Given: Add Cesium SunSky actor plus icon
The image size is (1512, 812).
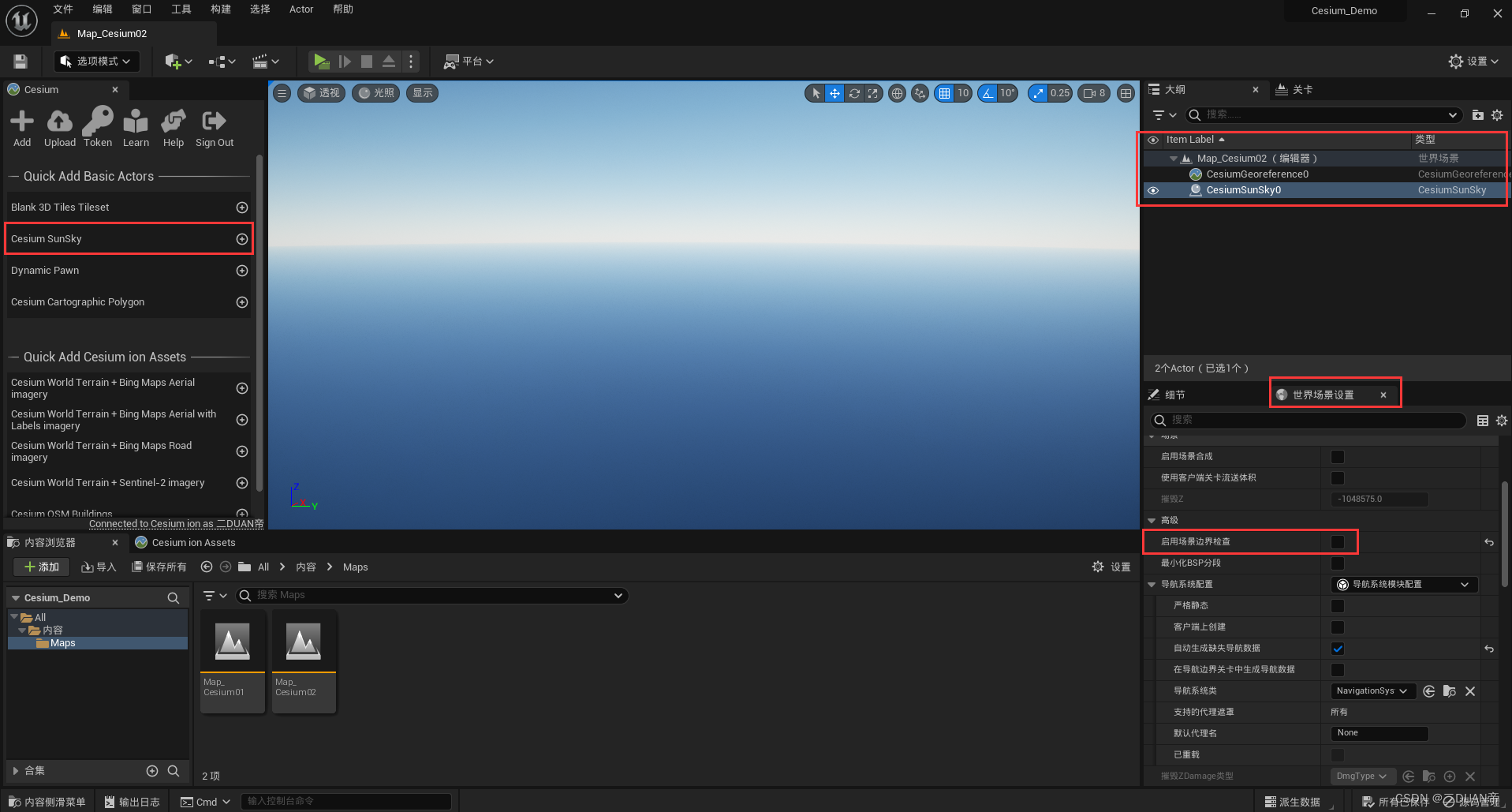Looking at the screenshot, I should tap(242, 239).
